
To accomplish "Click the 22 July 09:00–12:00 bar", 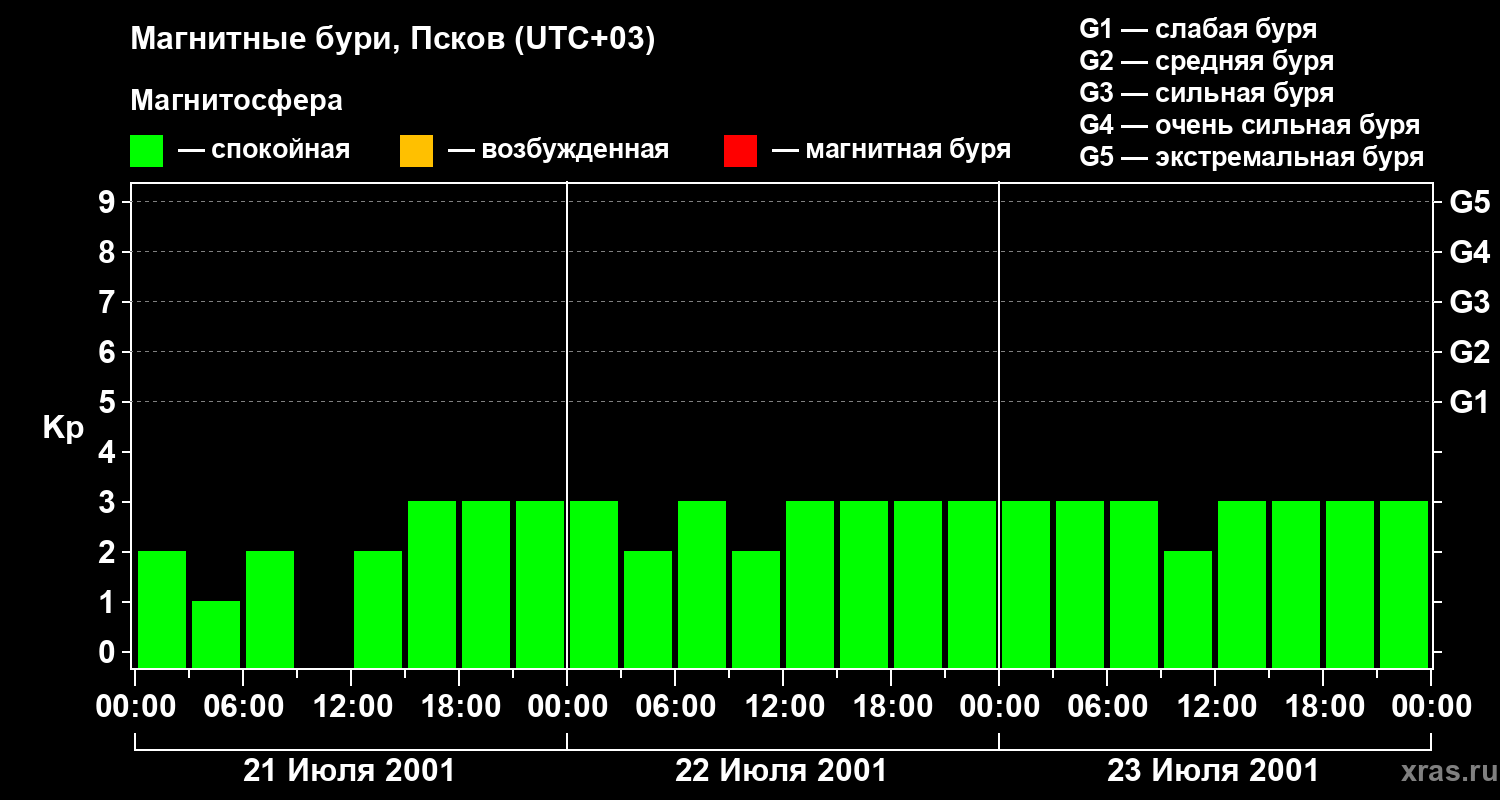I will pos(756,609).
